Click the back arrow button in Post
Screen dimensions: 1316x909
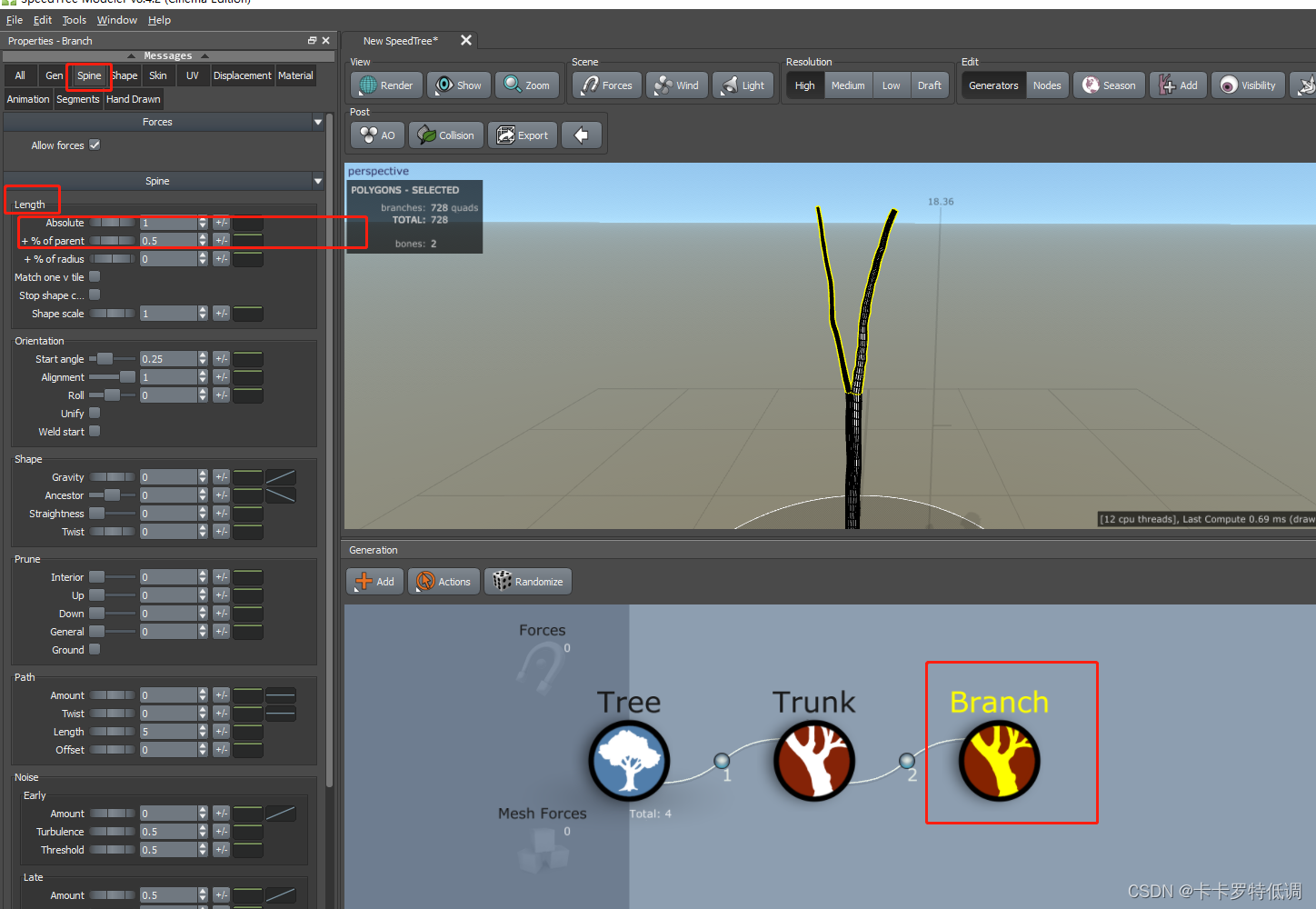(x=582, y=135)
